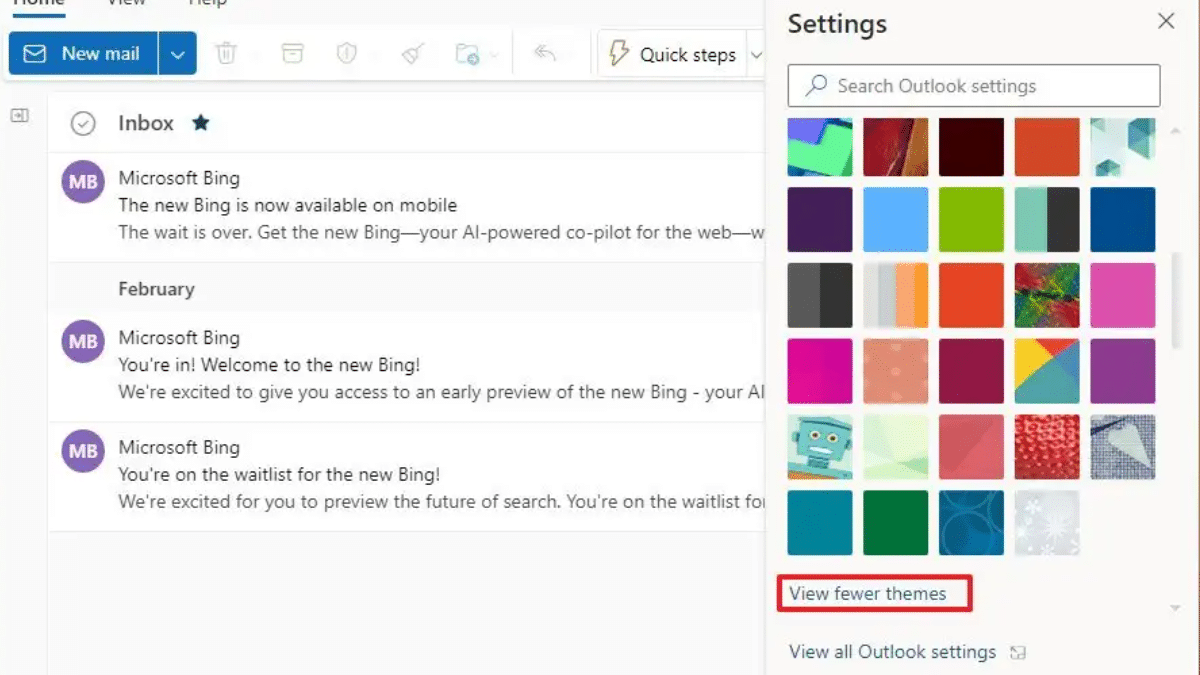
Task: Toggle the favorite star next to Inbox
Action: click(x=201, y=123)
